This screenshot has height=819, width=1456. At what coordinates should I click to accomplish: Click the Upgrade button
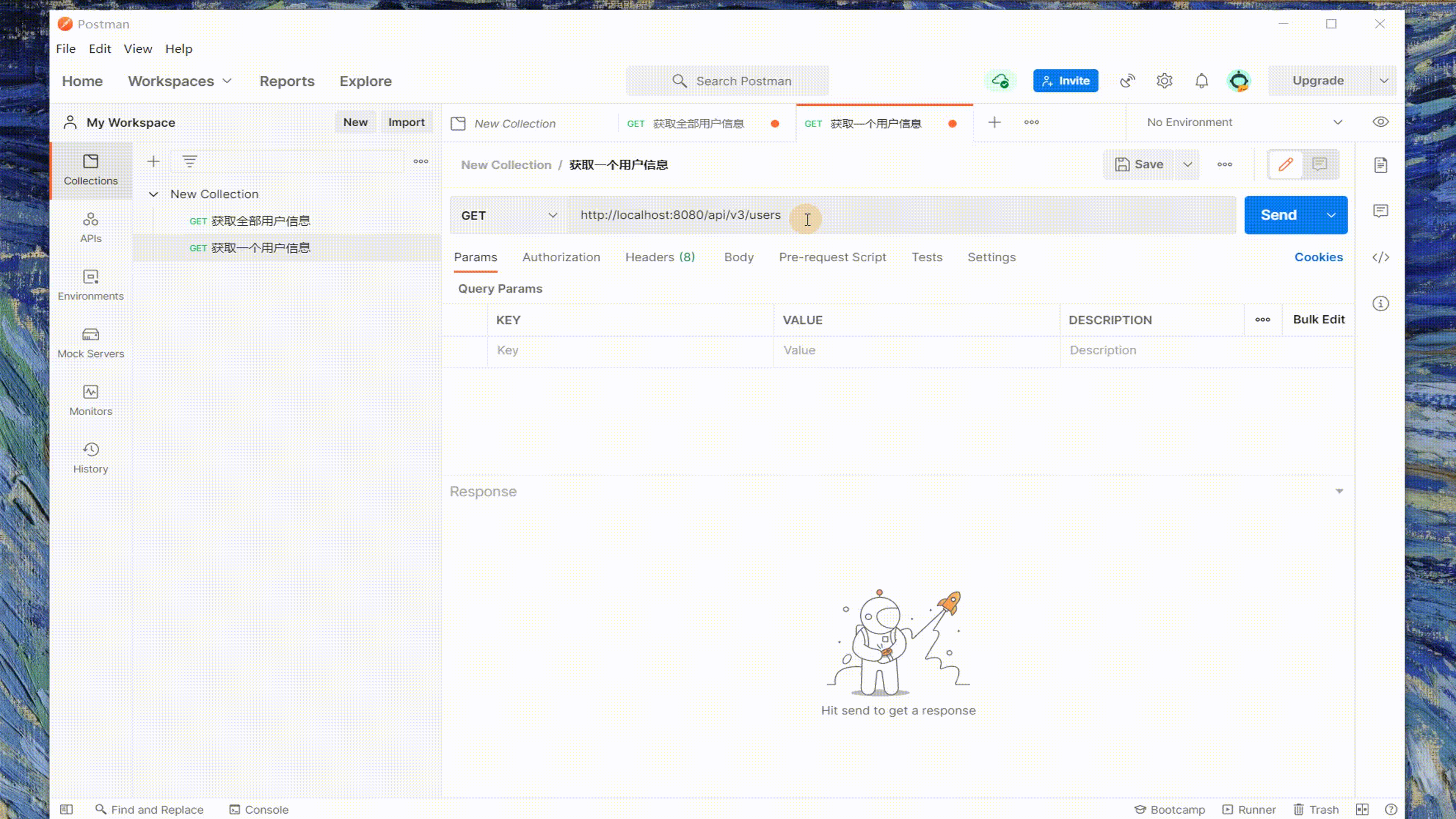point(1318,81)
